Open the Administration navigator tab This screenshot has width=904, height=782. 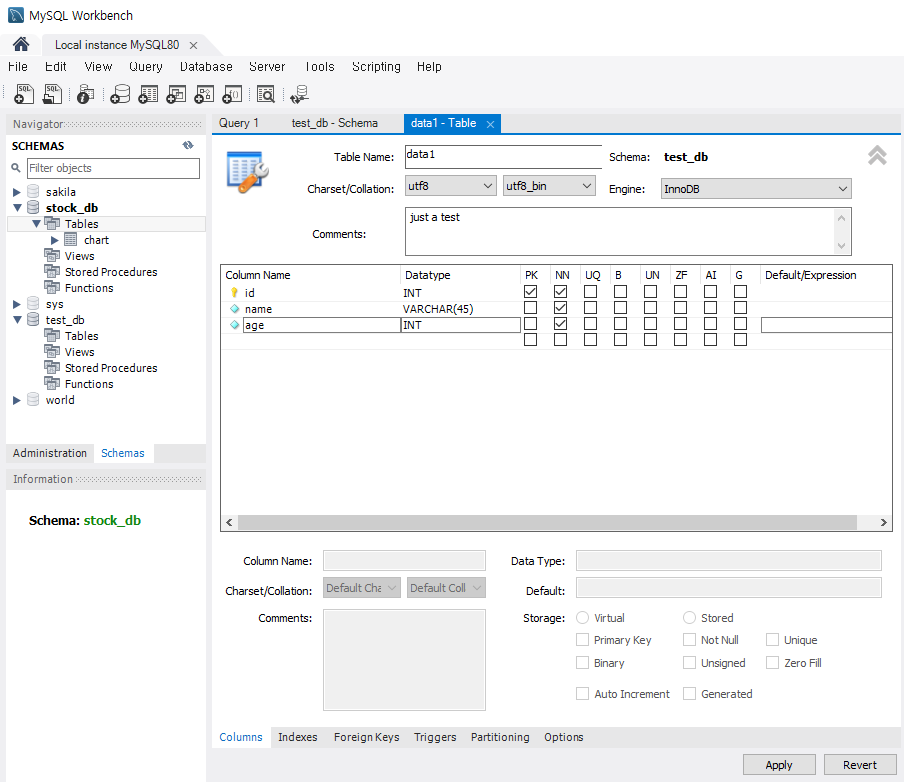tap(50, 453)
